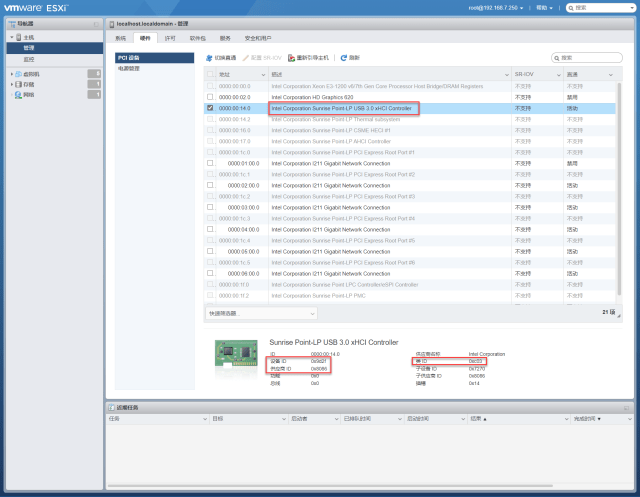Click the PCI devices search input field

(587, 58)
